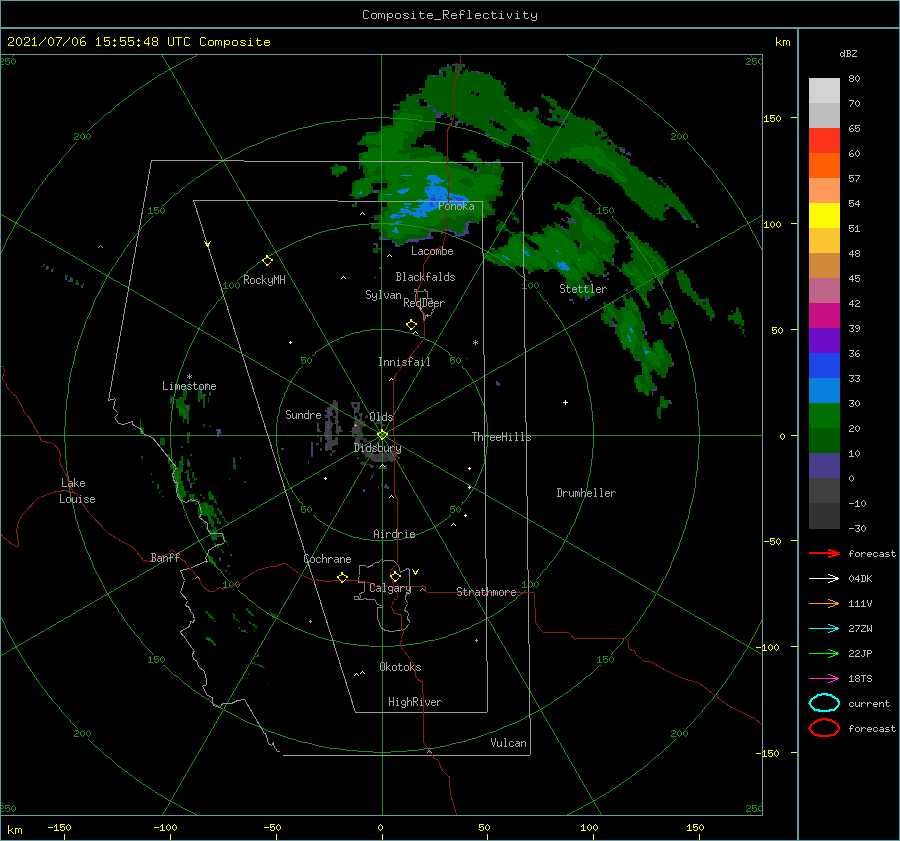The height and width of the screenshot is (841, 900).
Task: Click the yellow diamond marker below Cochrane
Action: click(x=342, y=578)
